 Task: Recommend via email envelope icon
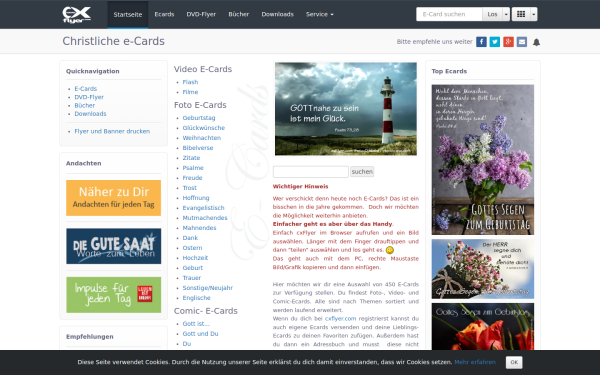(x=522, y=42)
